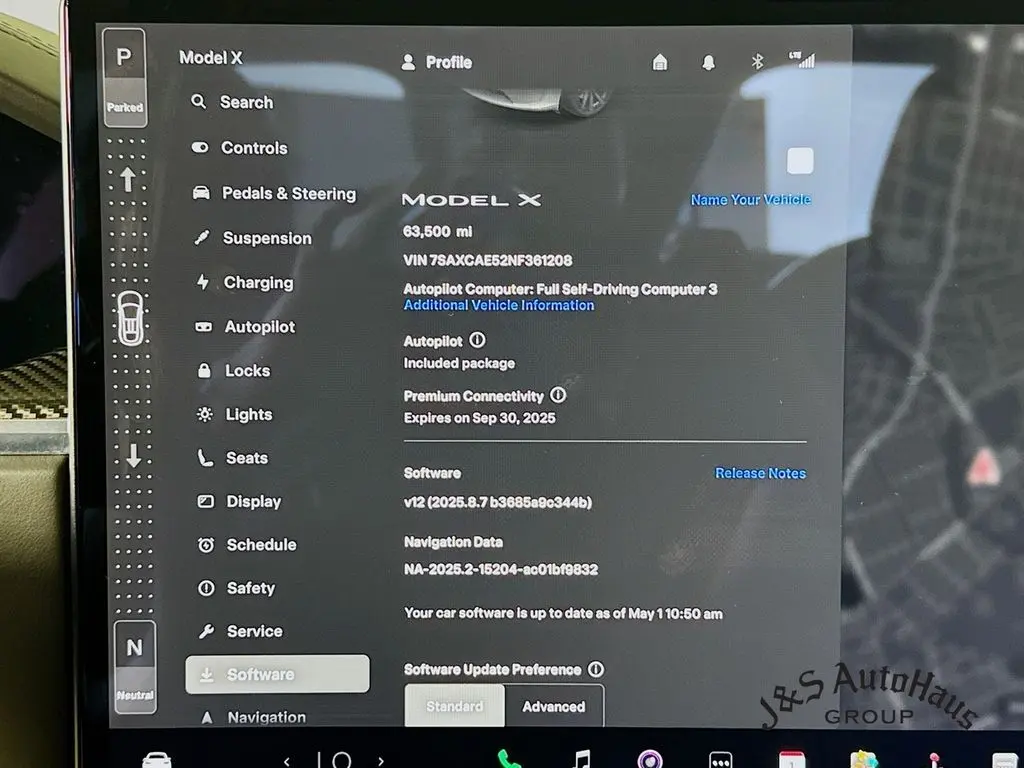Open the Arcade joystick icon
1024x768 pixels.
[x=935, y=760]
